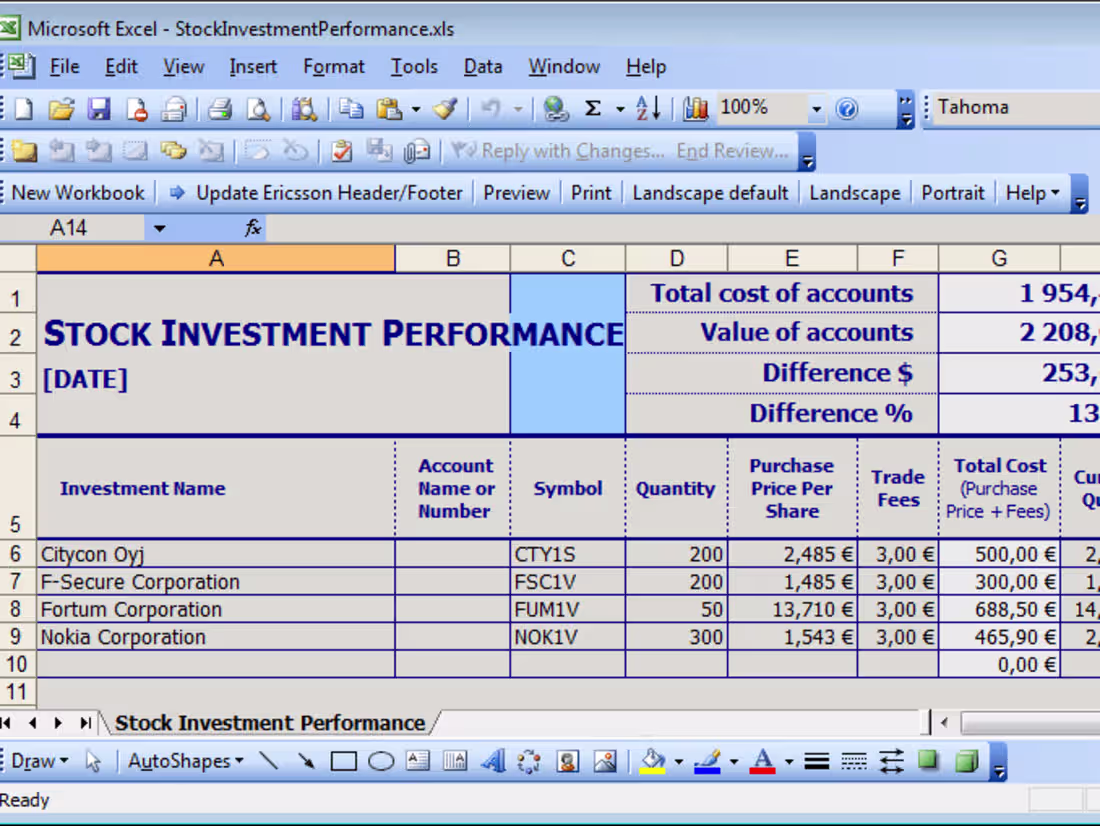The height and width of the screenshot is (826, 1100).
Task: Insert a Text Box
Action: pos(417,761)
